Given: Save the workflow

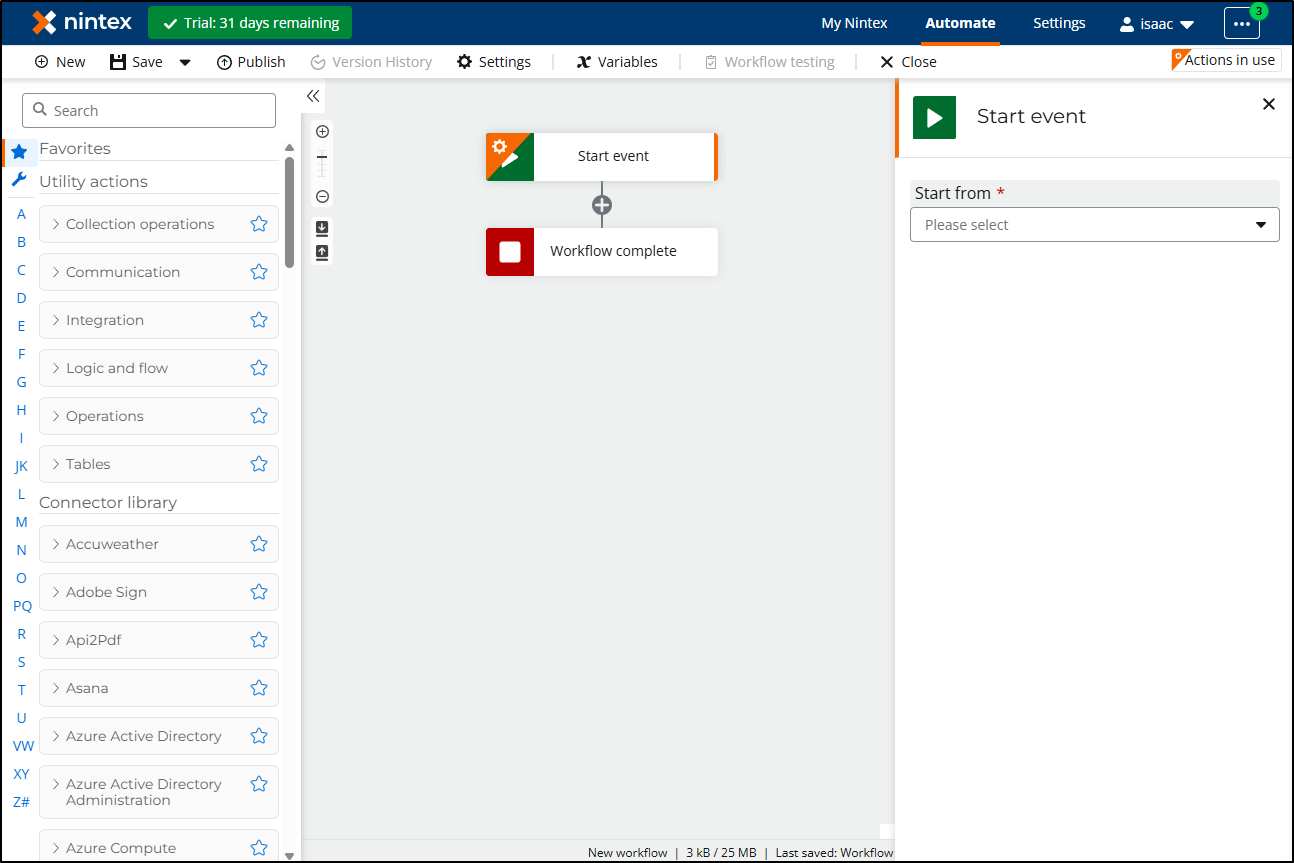Looking at the screenshot, I should pyautogui.click(x=136, y=62).
